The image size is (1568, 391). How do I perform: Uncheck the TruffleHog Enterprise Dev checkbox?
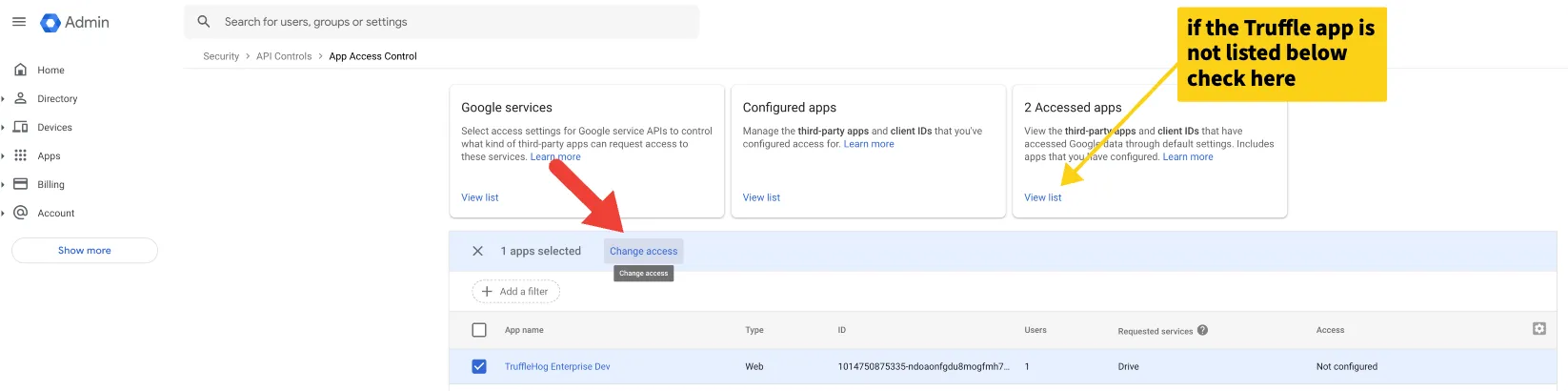(479, 366)
